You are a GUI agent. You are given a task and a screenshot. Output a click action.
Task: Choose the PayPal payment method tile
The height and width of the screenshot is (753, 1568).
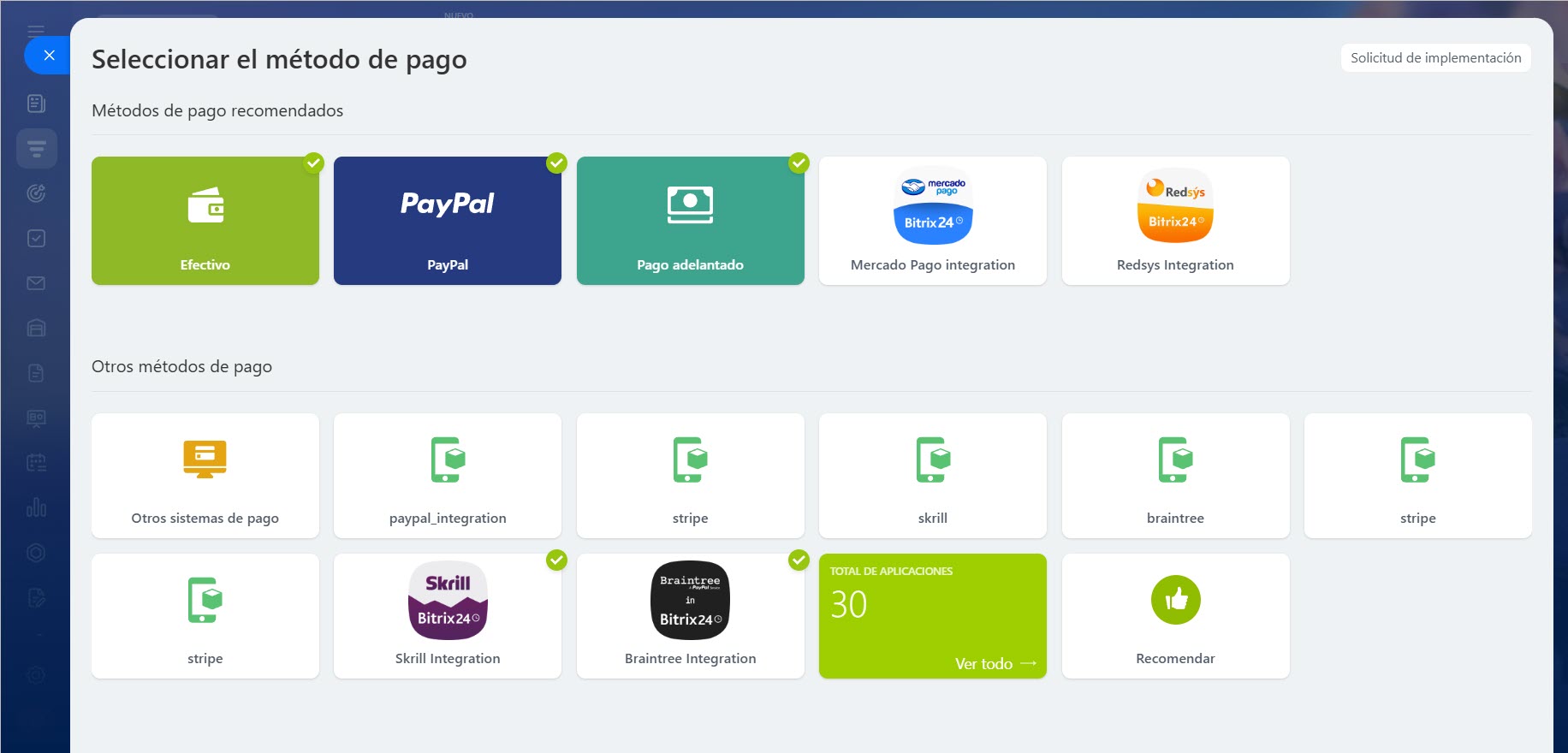pos(447,221)
